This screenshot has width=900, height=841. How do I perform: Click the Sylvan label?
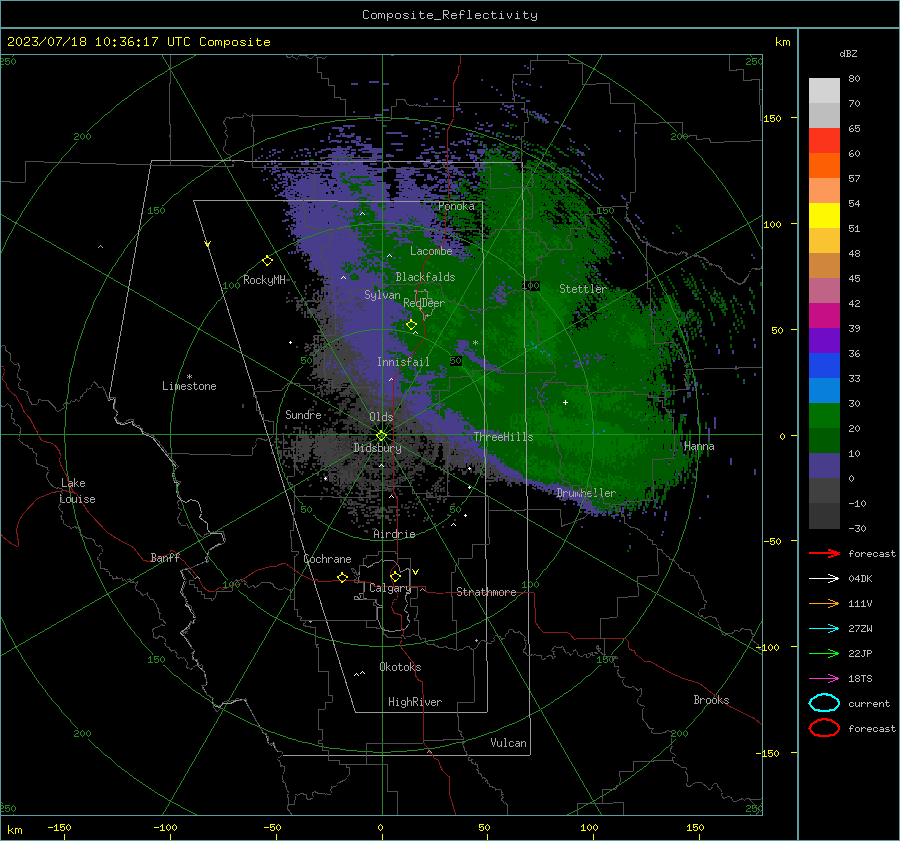point(382,295)
